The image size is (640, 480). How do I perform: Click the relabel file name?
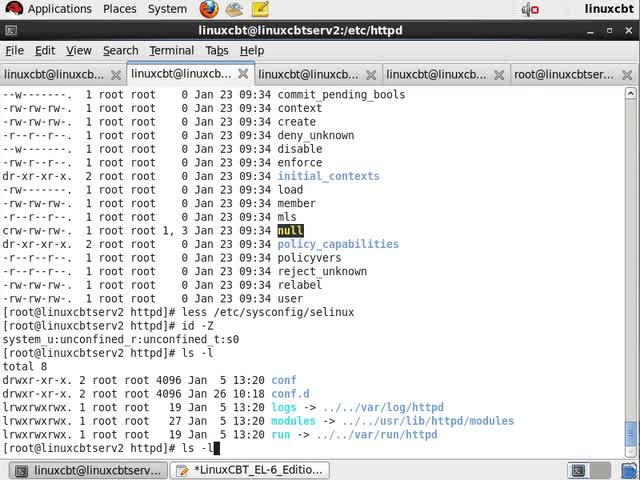coord(300,285)
